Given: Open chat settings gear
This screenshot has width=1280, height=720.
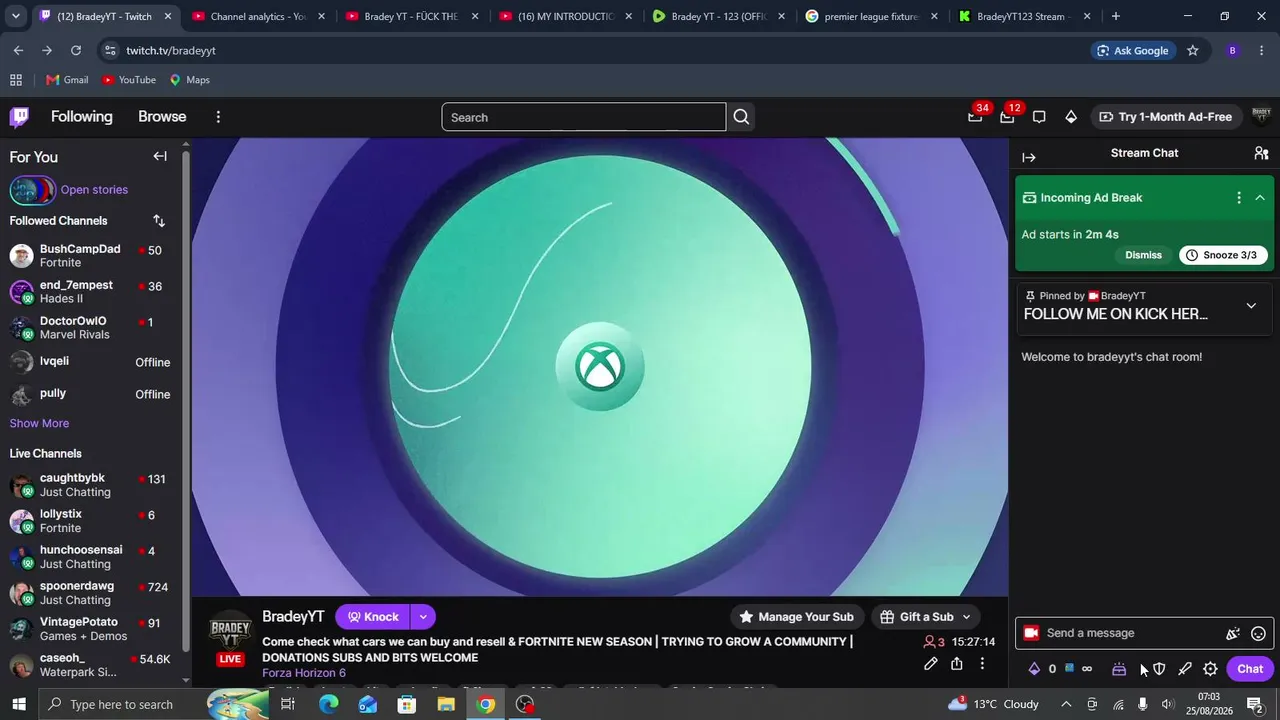Looking at the screenshot, I should point(1211,669).
